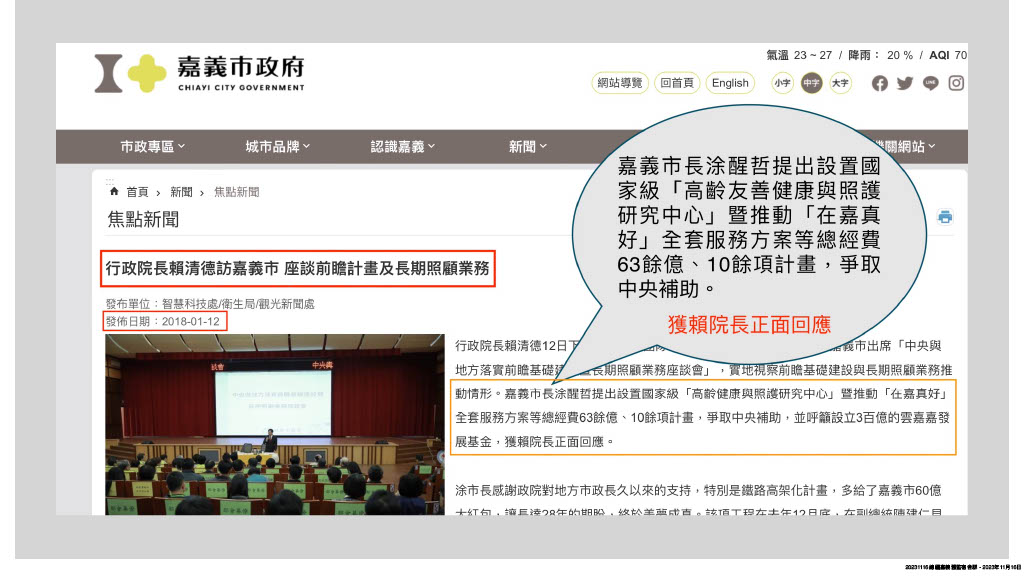This screenshot has width=1024, height=576.
Task: Open the Facebook social icon
Action: point(880,83)
